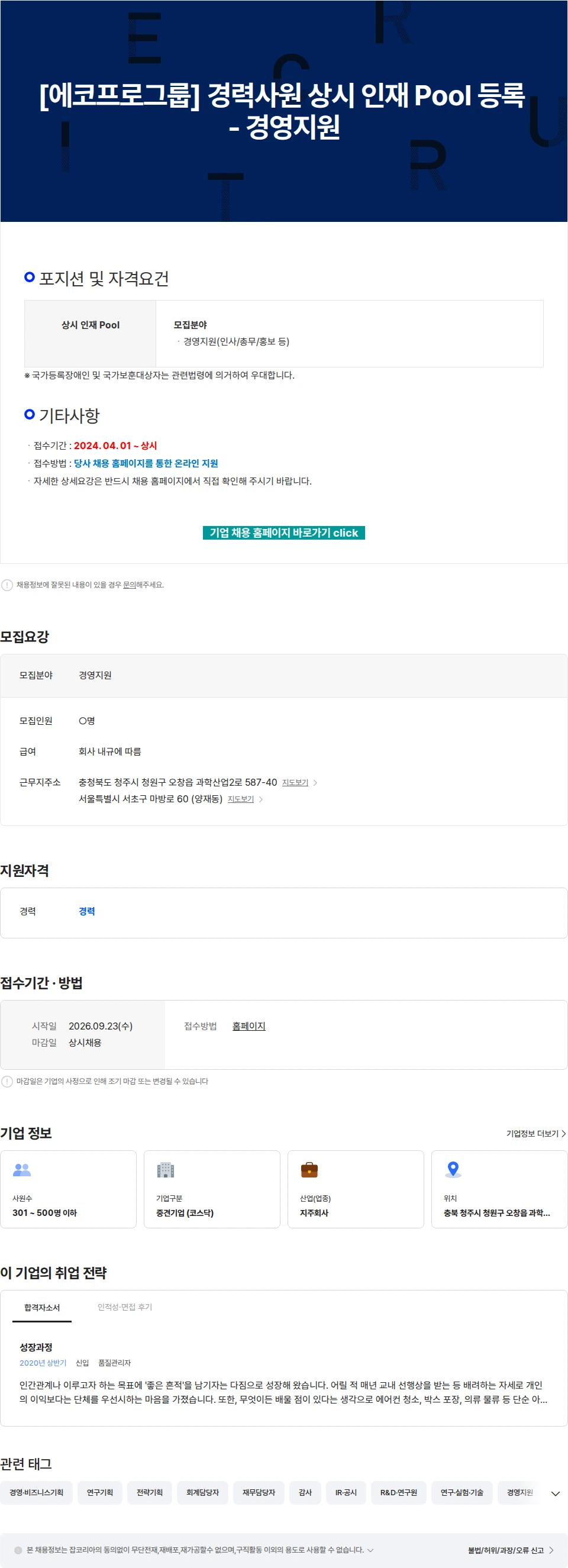Click the 연구기획 tag
Screen dimensions: 568x1568
[x=100, y=1492]
